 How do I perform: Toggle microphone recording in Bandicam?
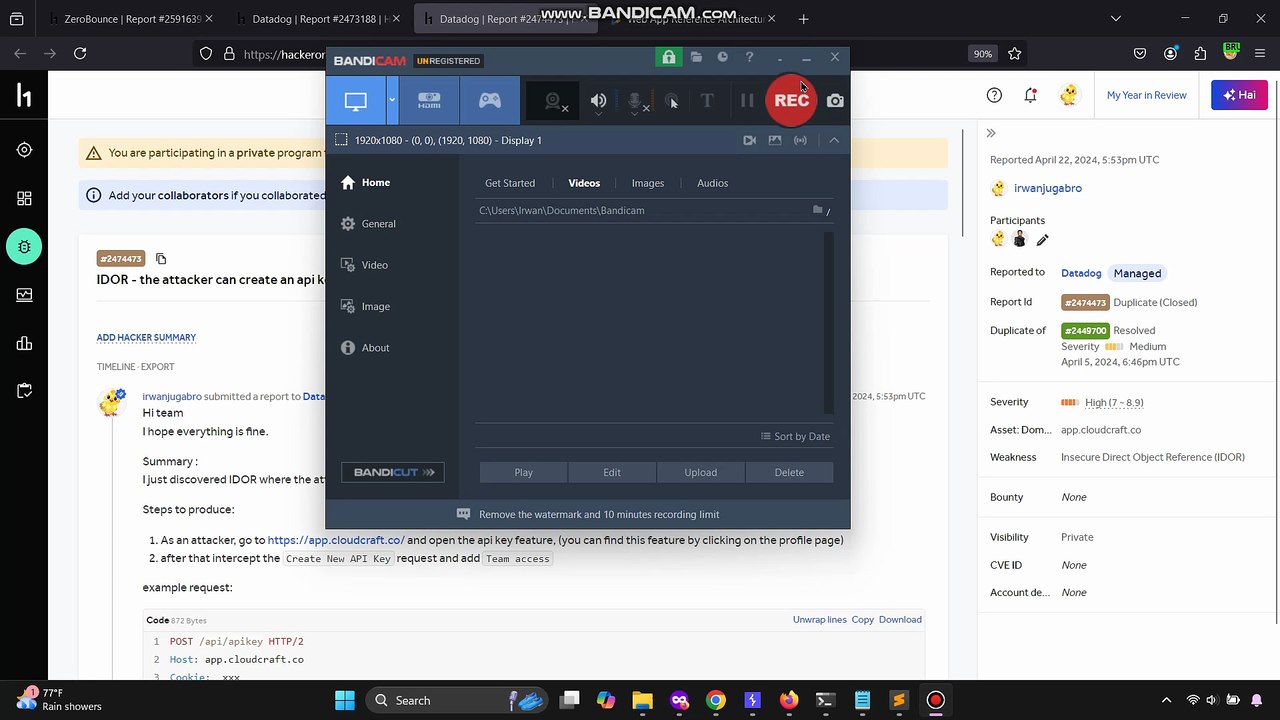tap(635, 101)
